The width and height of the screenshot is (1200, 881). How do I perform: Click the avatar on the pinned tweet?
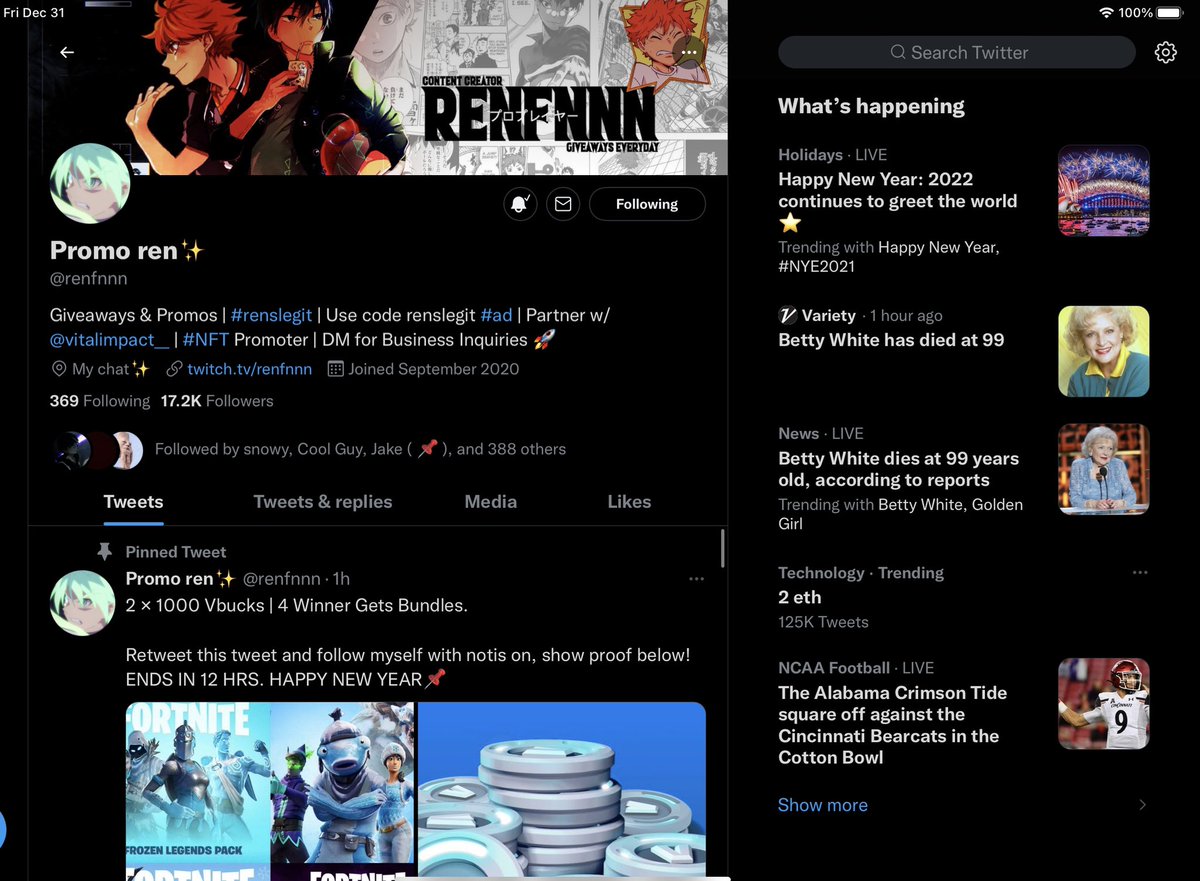83,604
